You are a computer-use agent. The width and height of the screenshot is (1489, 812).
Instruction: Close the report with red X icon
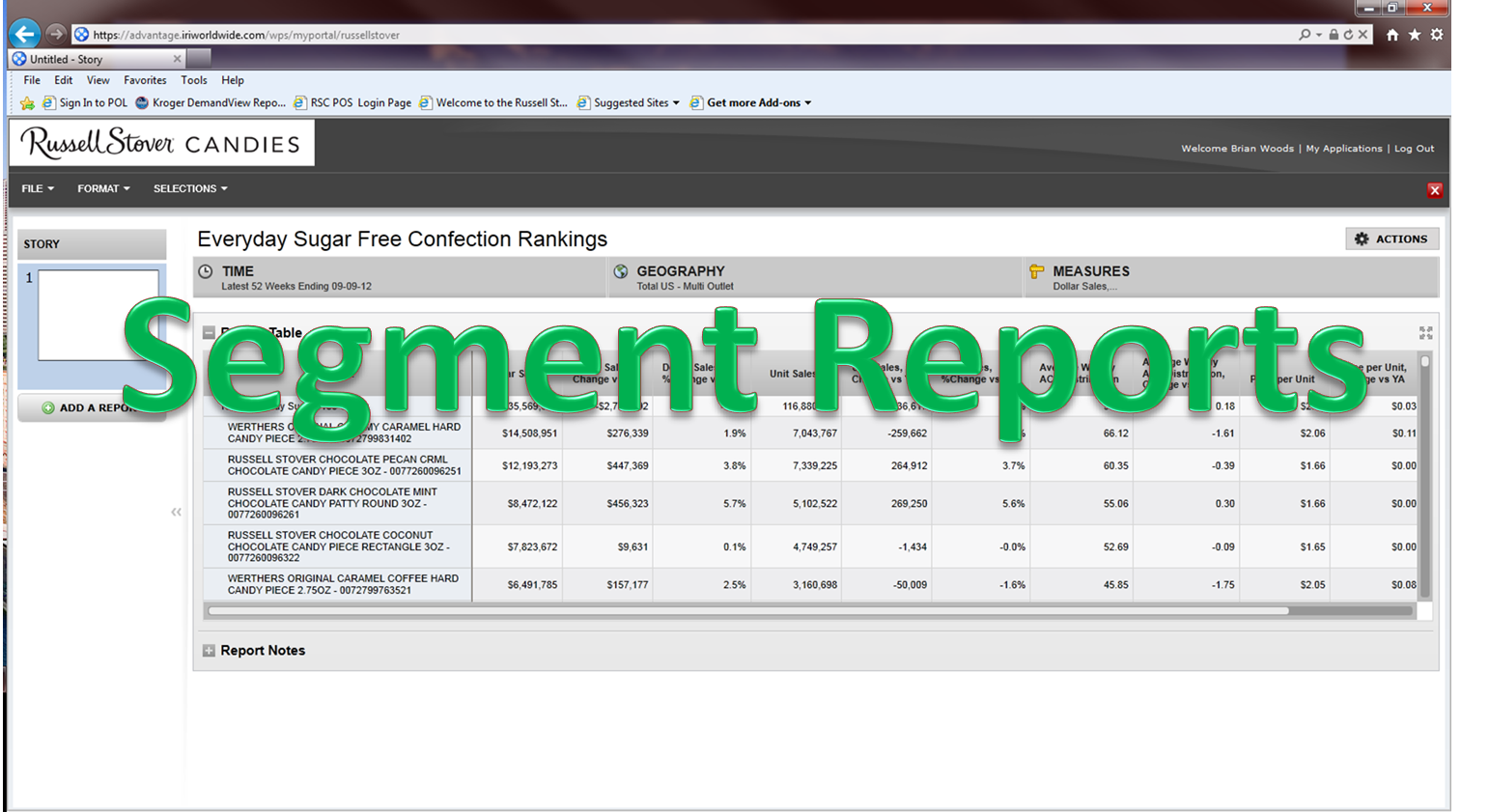pyautogui.click(x=1434, y=190)
